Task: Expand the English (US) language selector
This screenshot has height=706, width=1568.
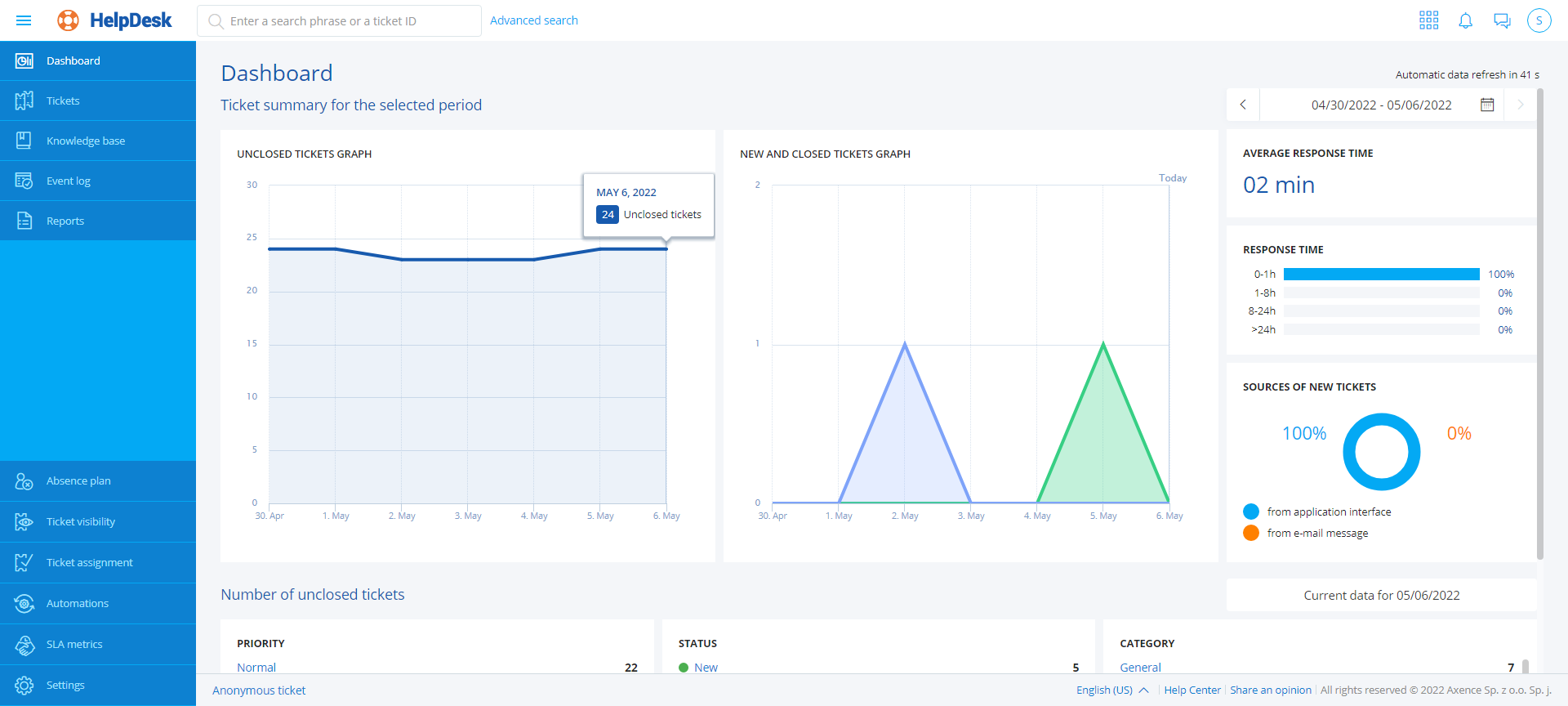Action: pos(1111,690)
